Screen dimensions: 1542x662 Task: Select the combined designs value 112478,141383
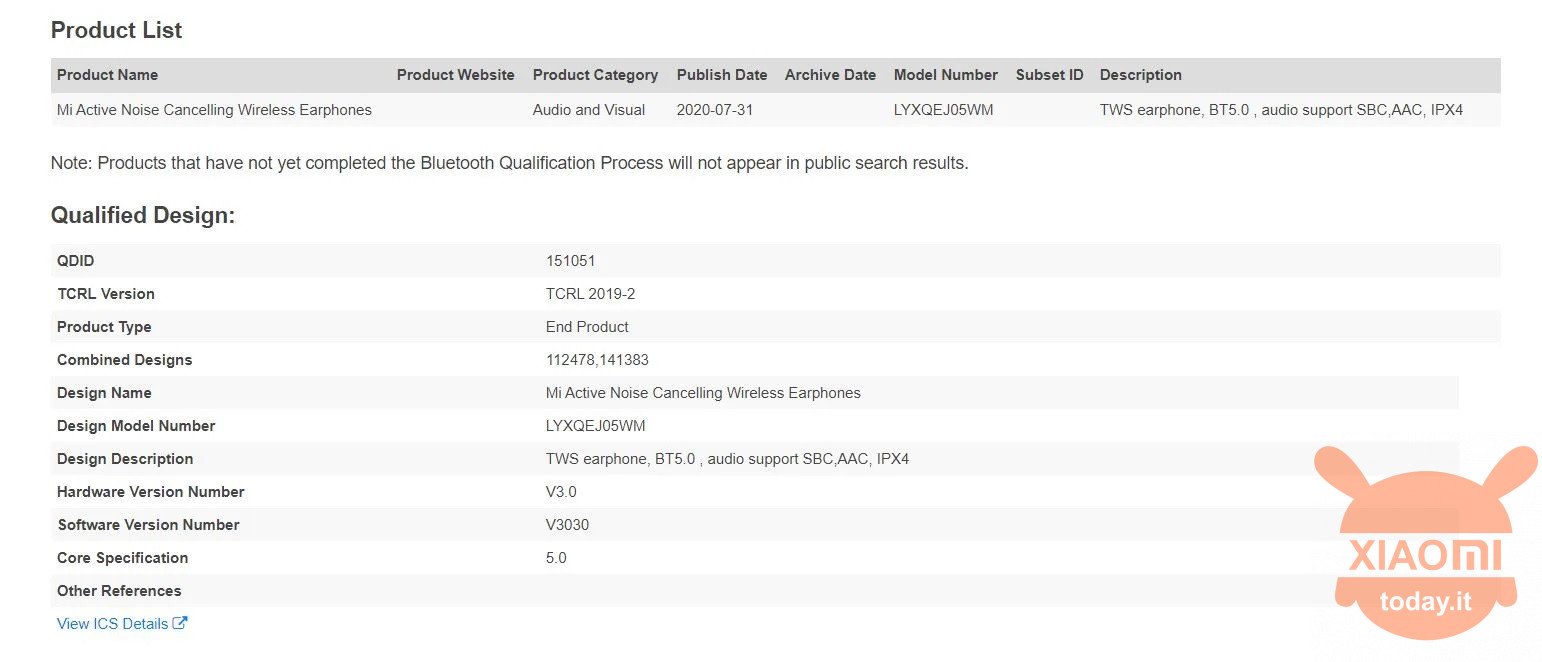point(597,360)
